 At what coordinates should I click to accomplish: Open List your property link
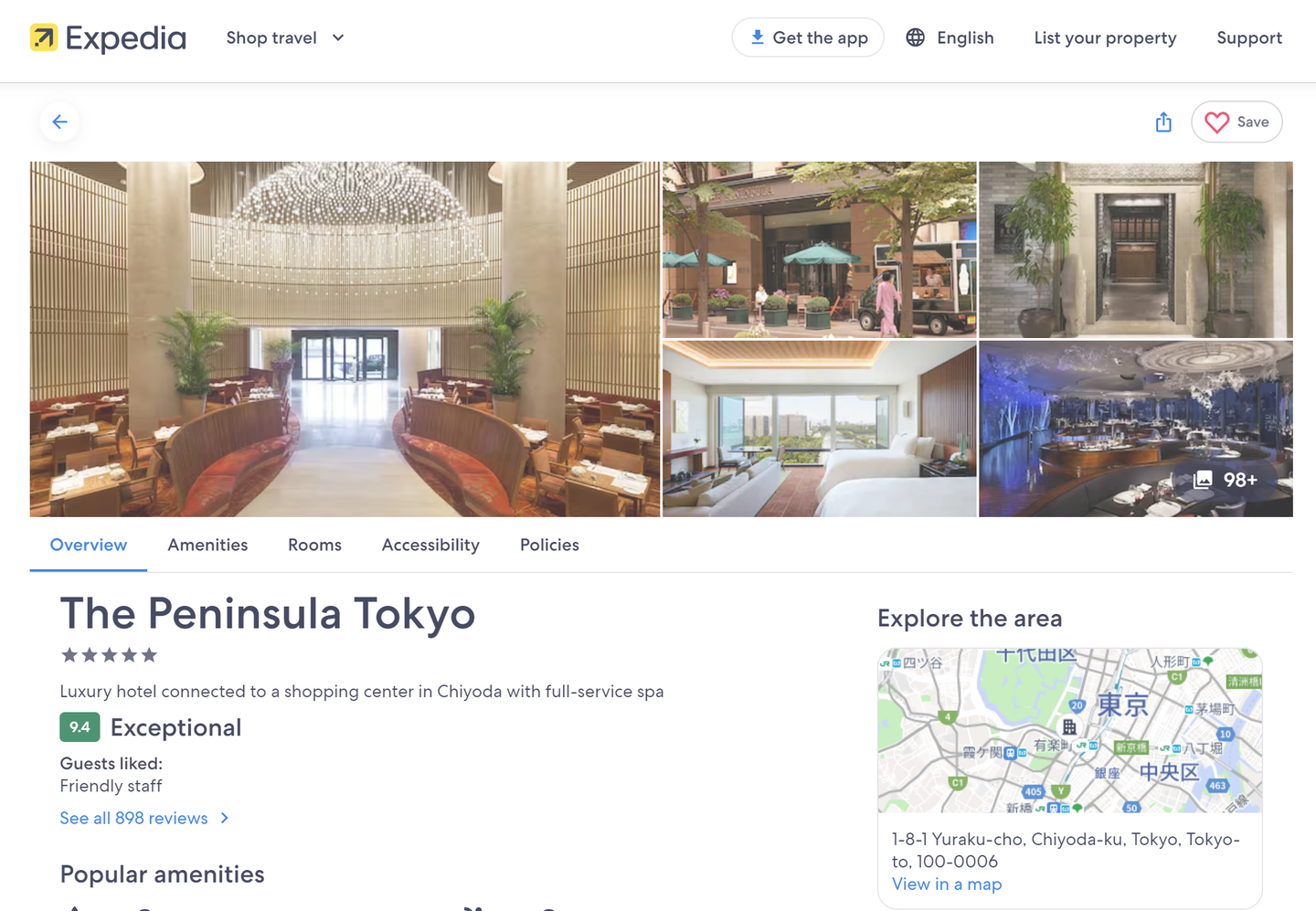(x=1105, y=37)
